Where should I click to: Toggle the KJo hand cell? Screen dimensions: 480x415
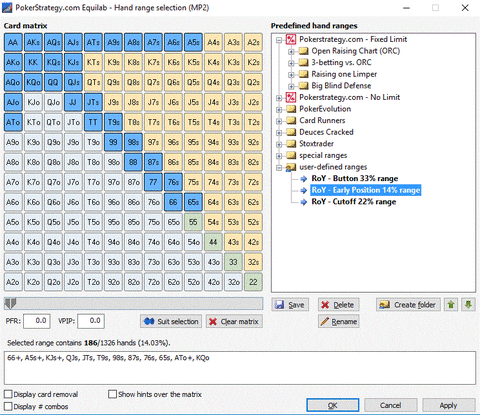coord(33,102)
